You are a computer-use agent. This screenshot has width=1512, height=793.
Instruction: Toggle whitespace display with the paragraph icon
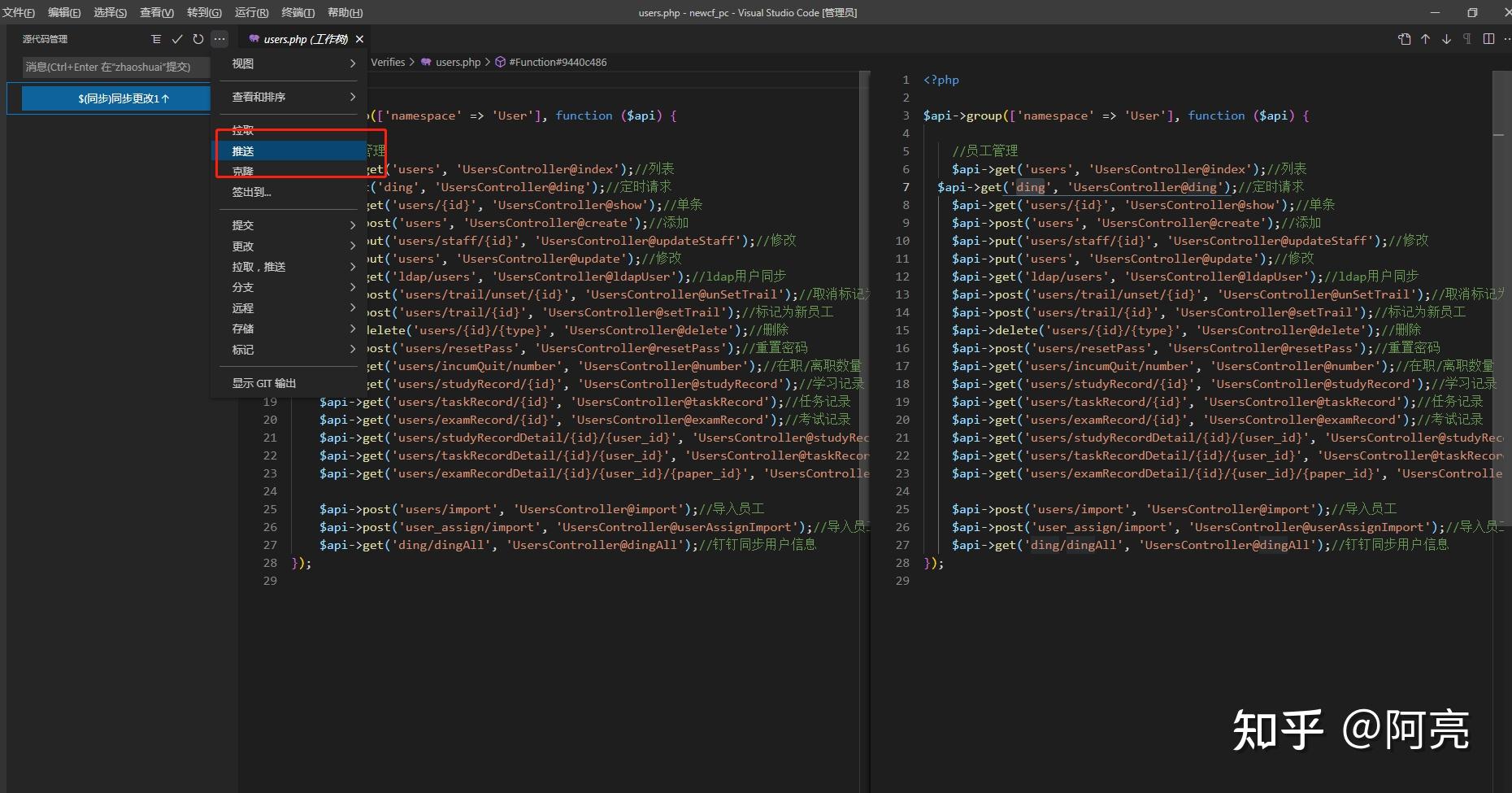click(x=1467, y=39)
